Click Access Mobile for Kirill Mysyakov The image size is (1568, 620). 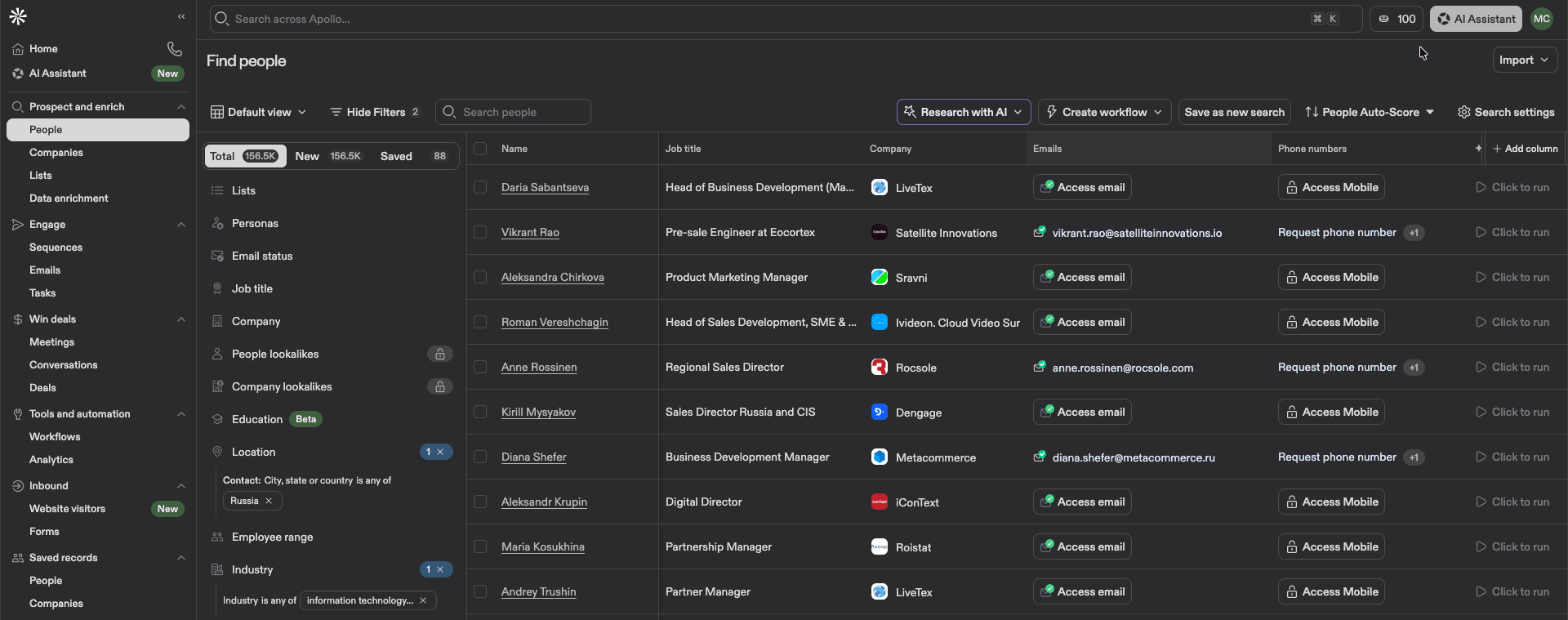tap(1331, 412)
